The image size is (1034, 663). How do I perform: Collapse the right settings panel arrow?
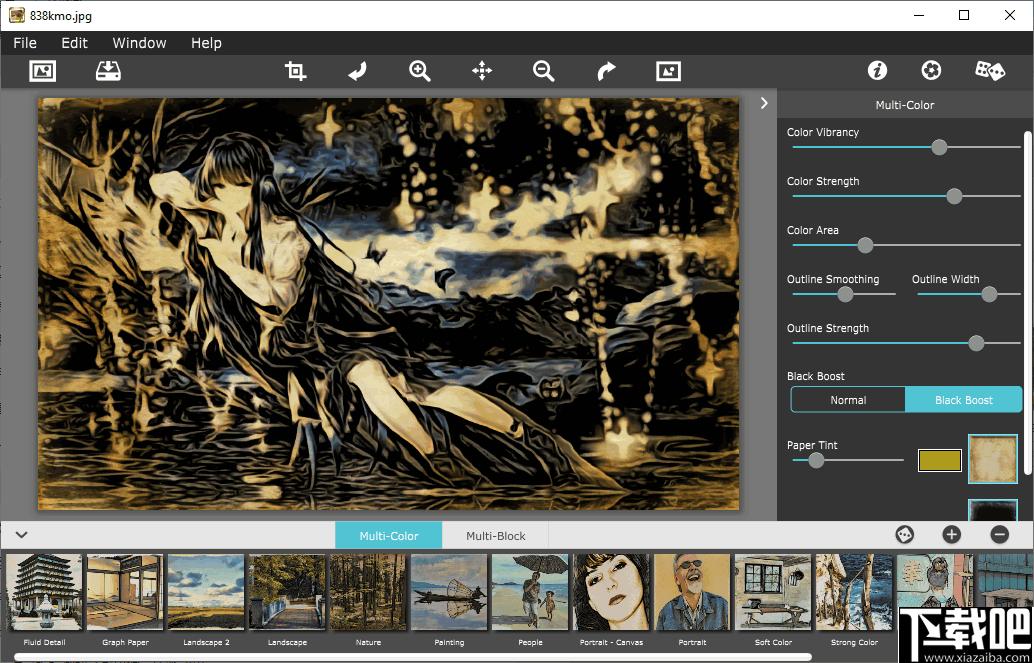tap(764, 103)
